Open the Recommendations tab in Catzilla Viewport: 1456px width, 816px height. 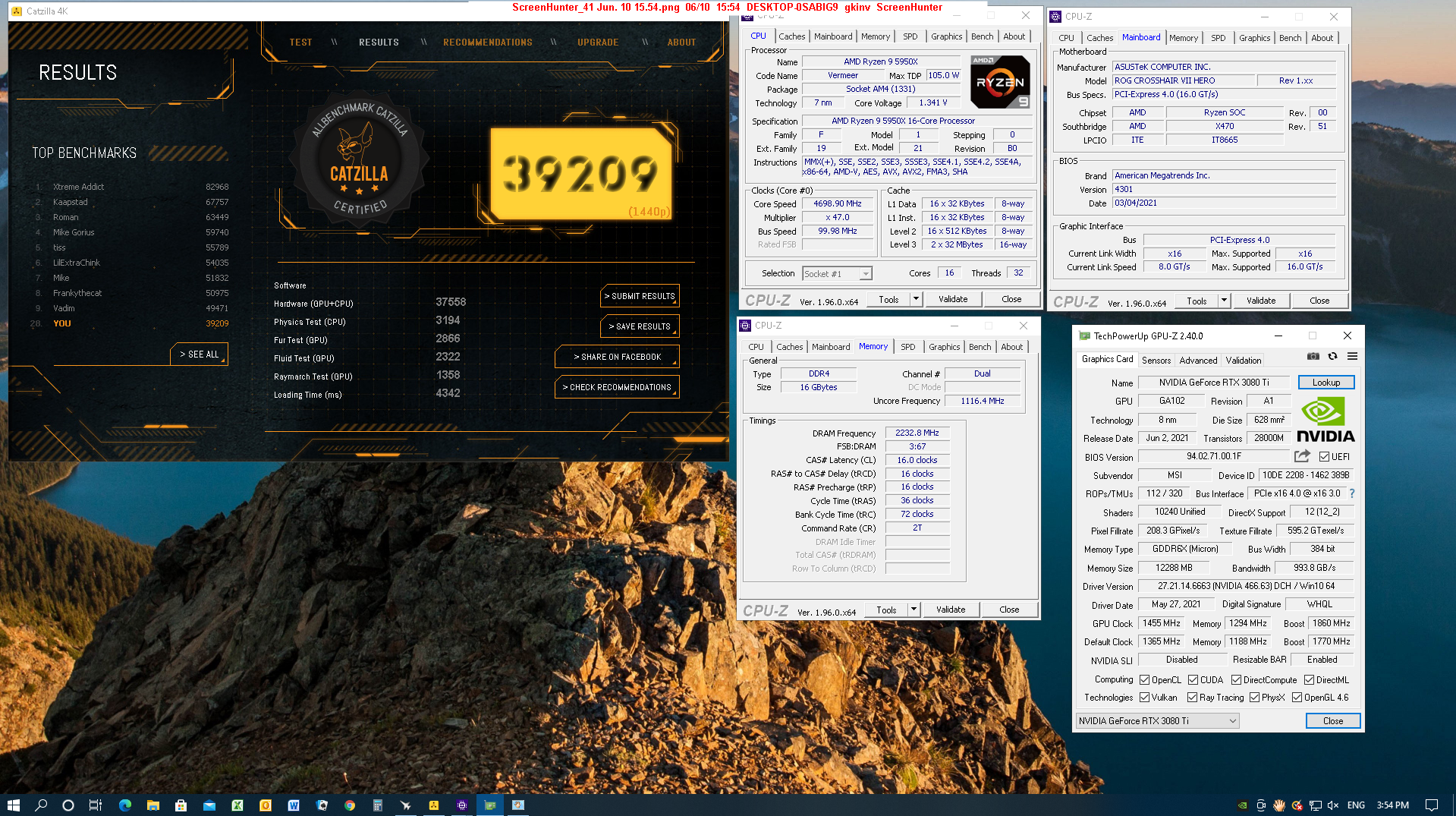(x=488, y=43)
